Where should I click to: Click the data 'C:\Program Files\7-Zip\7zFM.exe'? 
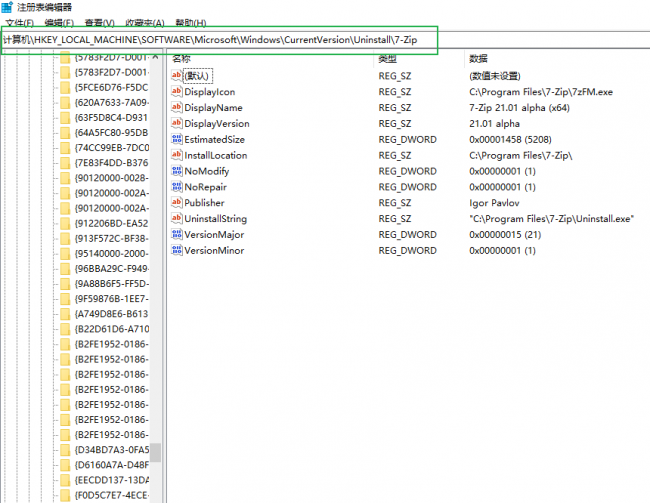coord(541,92)
